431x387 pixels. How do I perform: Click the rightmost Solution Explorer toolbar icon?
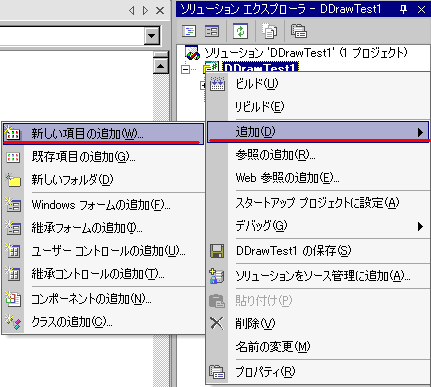(299, 31)
